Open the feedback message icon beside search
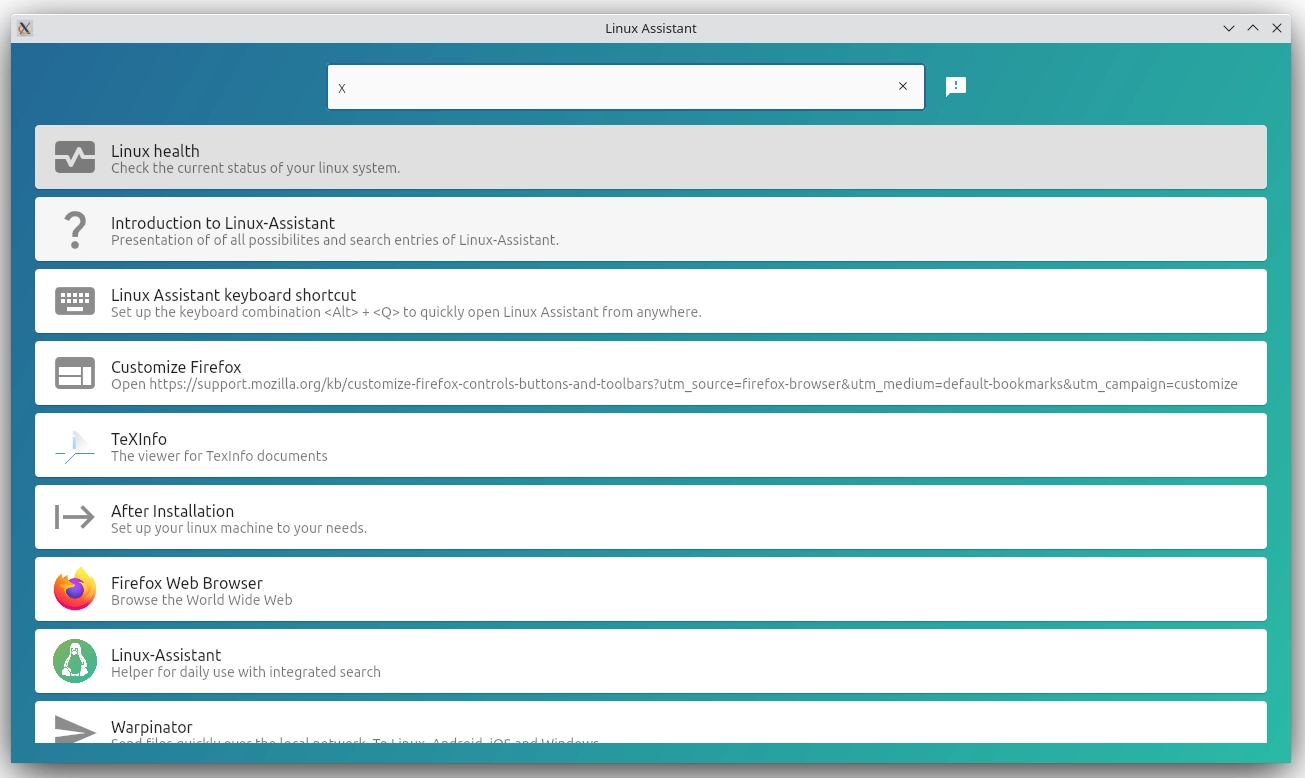 click(x=956, y=87)
